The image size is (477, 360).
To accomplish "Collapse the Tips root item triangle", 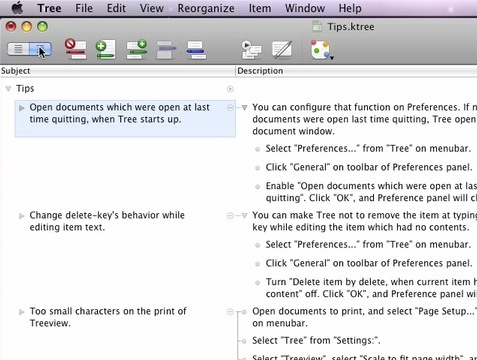I will [x=8, y=89].
